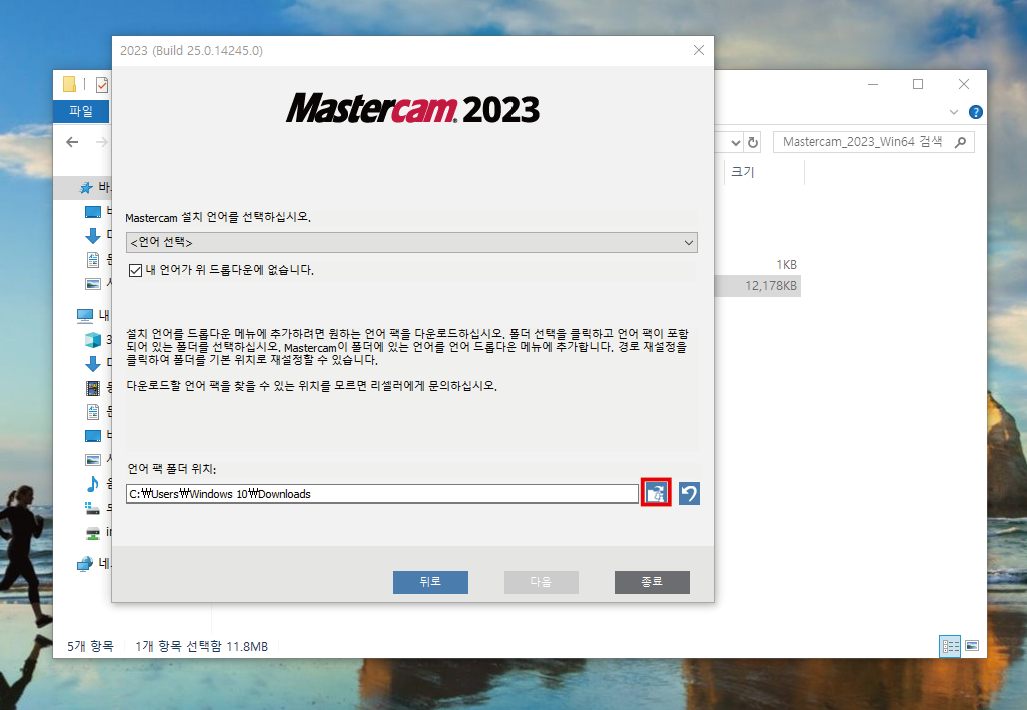Click the grayed 다음 button
The height and width of the screenshot is (710, 1027).
point(541,582)
